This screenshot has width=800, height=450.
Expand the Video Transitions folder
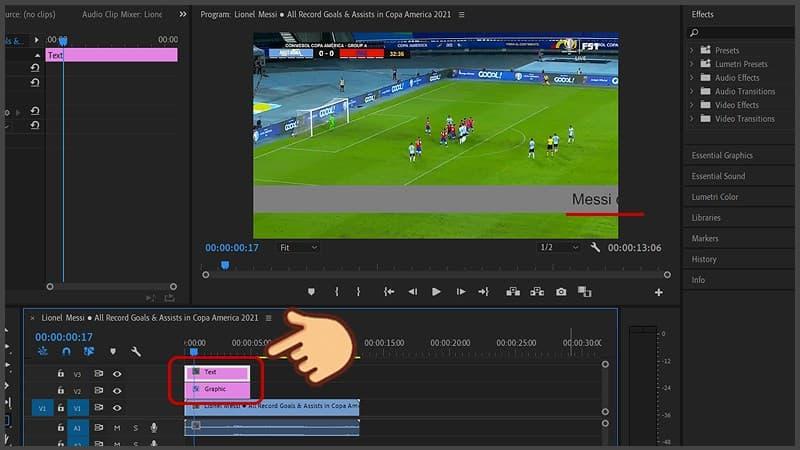692,119
